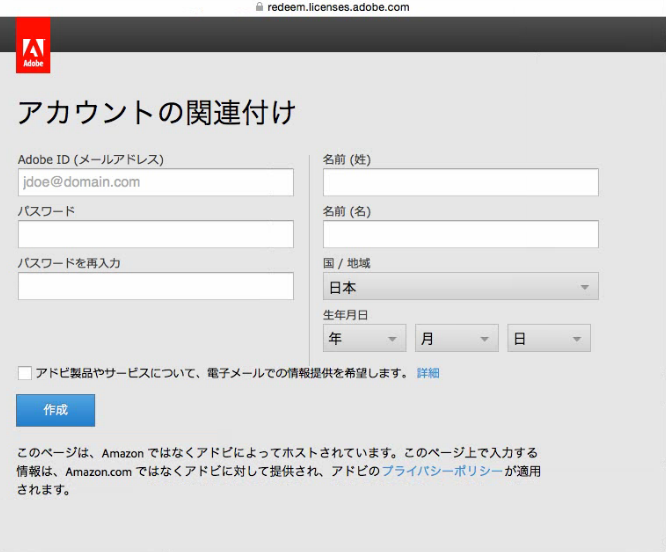Open the プライバシーポリシー link
This screenshot has height=552, width=666.
pyautogui.click(x=442, y=471)
